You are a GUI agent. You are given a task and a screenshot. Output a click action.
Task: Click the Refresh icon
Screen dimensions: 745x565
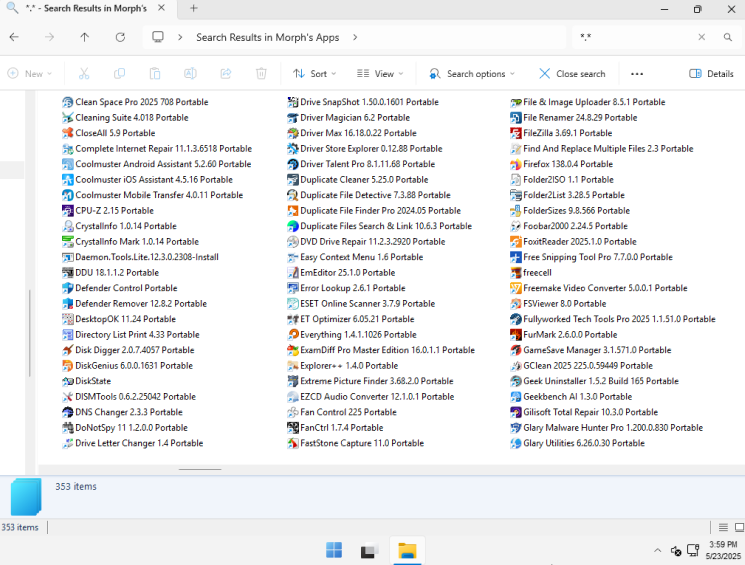coord(120,37)
